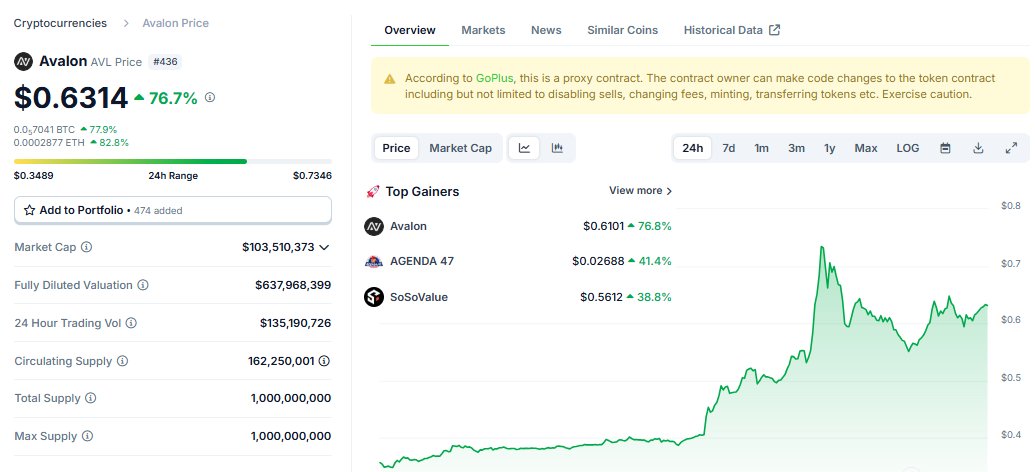Viewport: 1035px width, 472px height.
Task: Click the star icon in Add to Portfolio
Action: [x=29, y=211]
